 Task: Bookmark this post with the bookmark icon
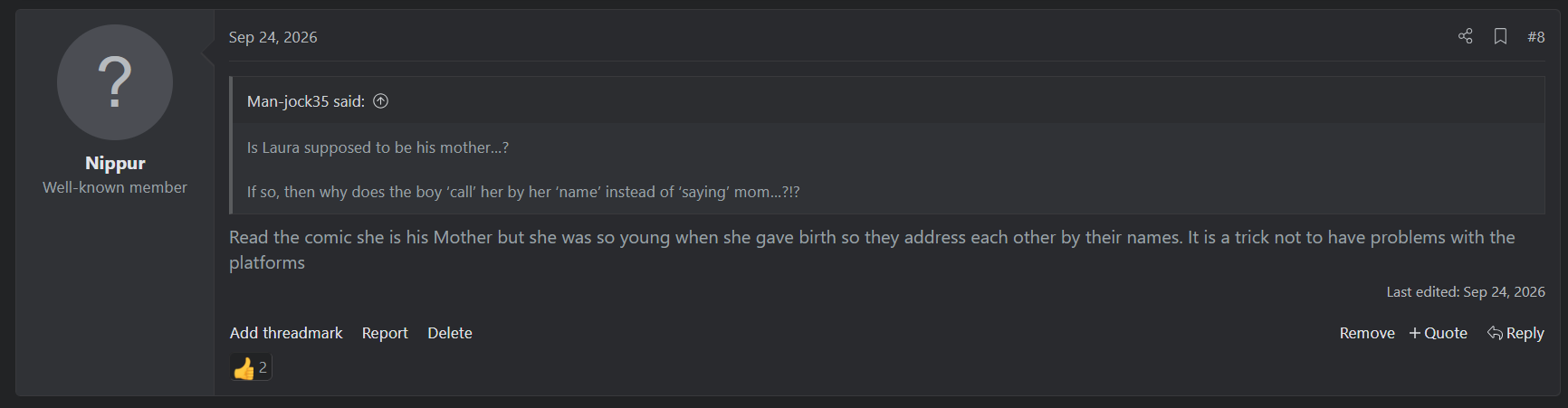1500,36
